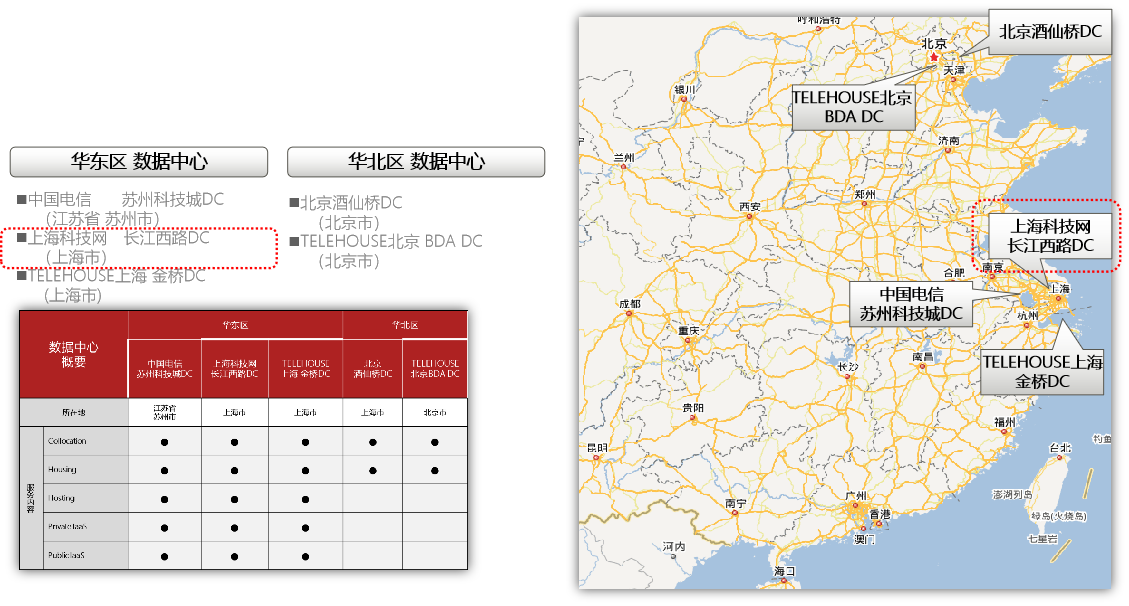1129x606 pixels.
Task: Click the 华东区 数据中心 header button
Action: [139, 161]
